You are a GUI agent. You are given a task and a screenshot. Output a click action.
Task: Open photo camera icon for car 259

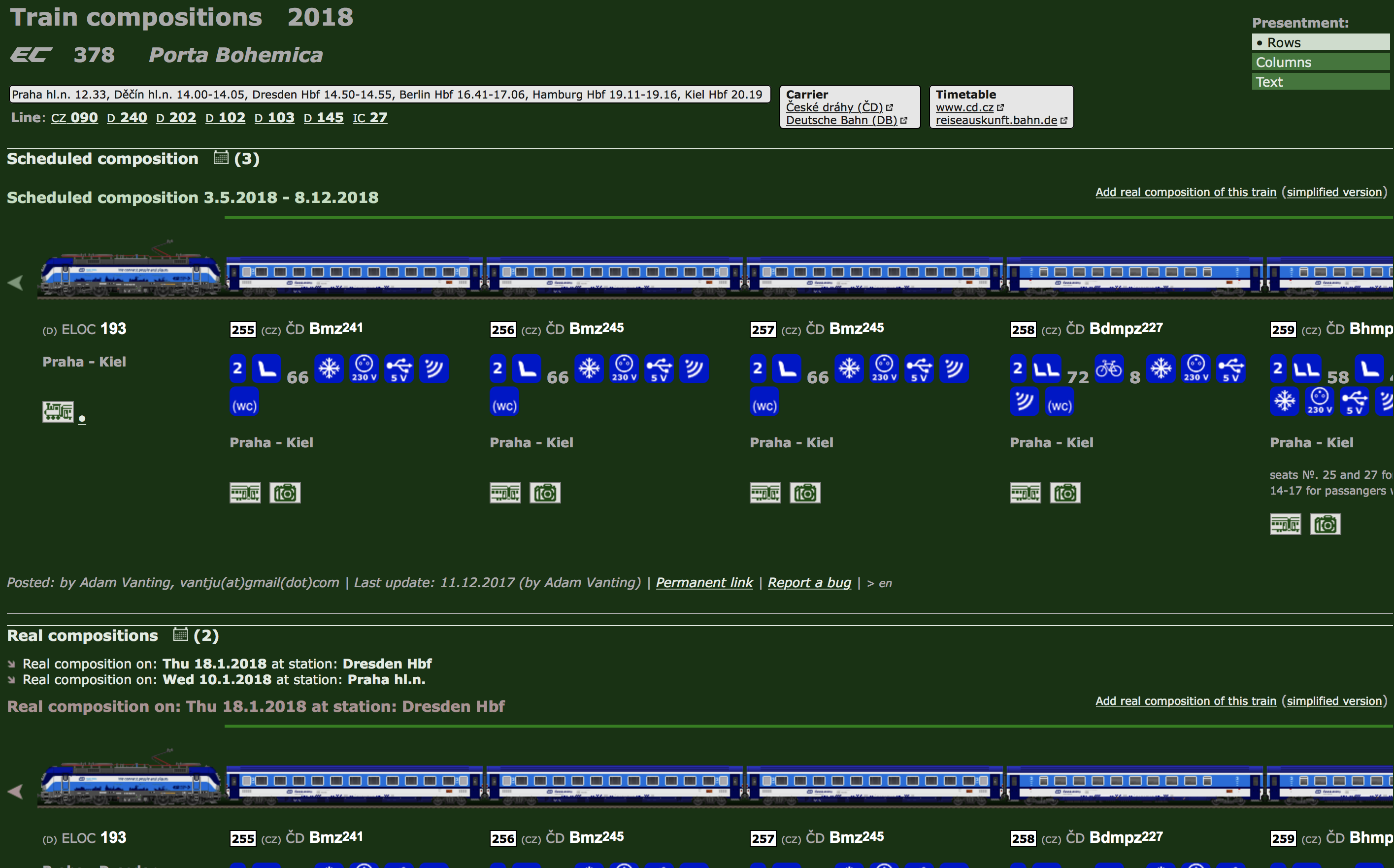click(1326, 524)
